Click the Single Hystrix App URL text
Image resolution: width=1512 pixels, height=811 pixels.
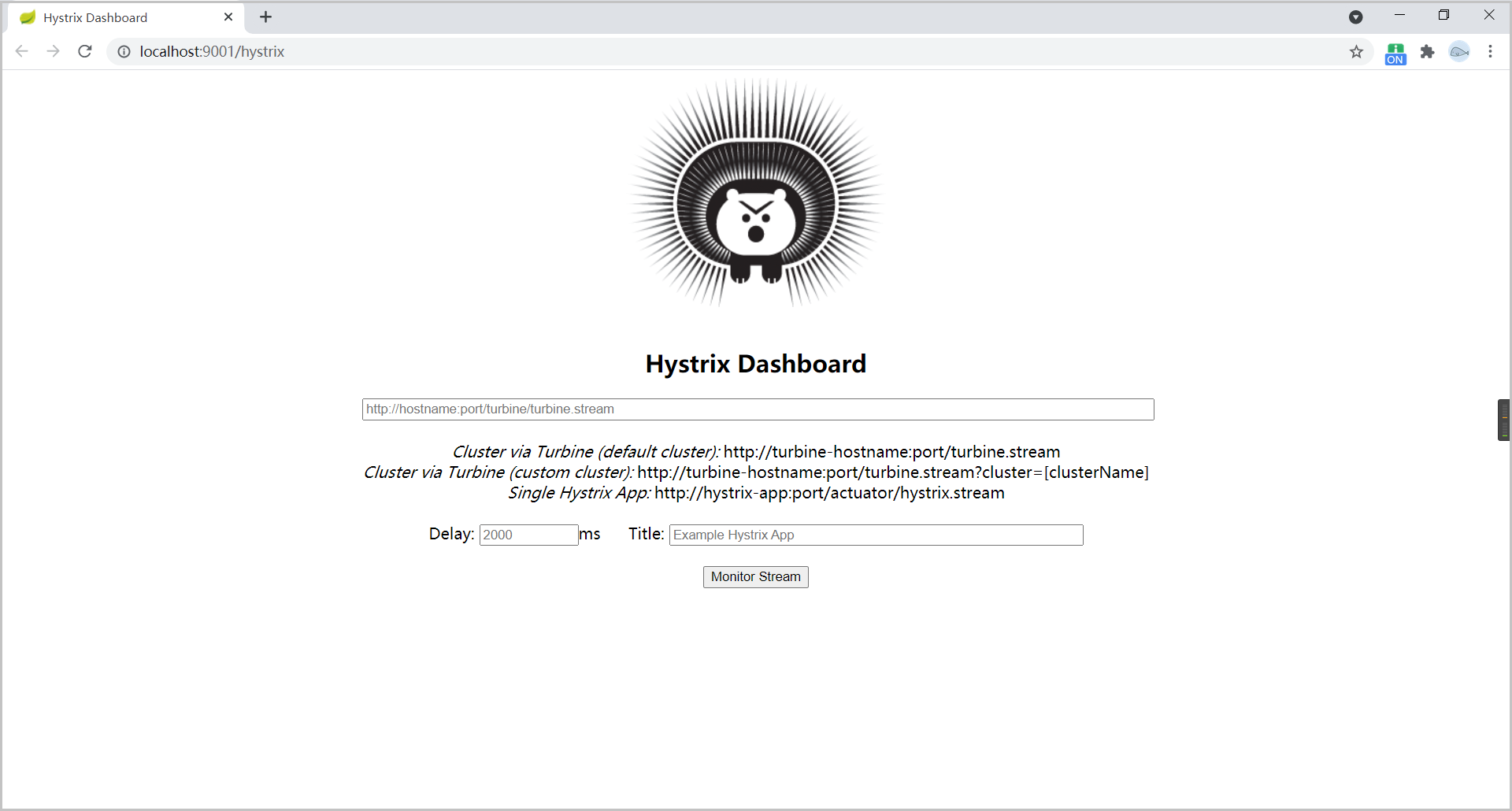[829, 493]
